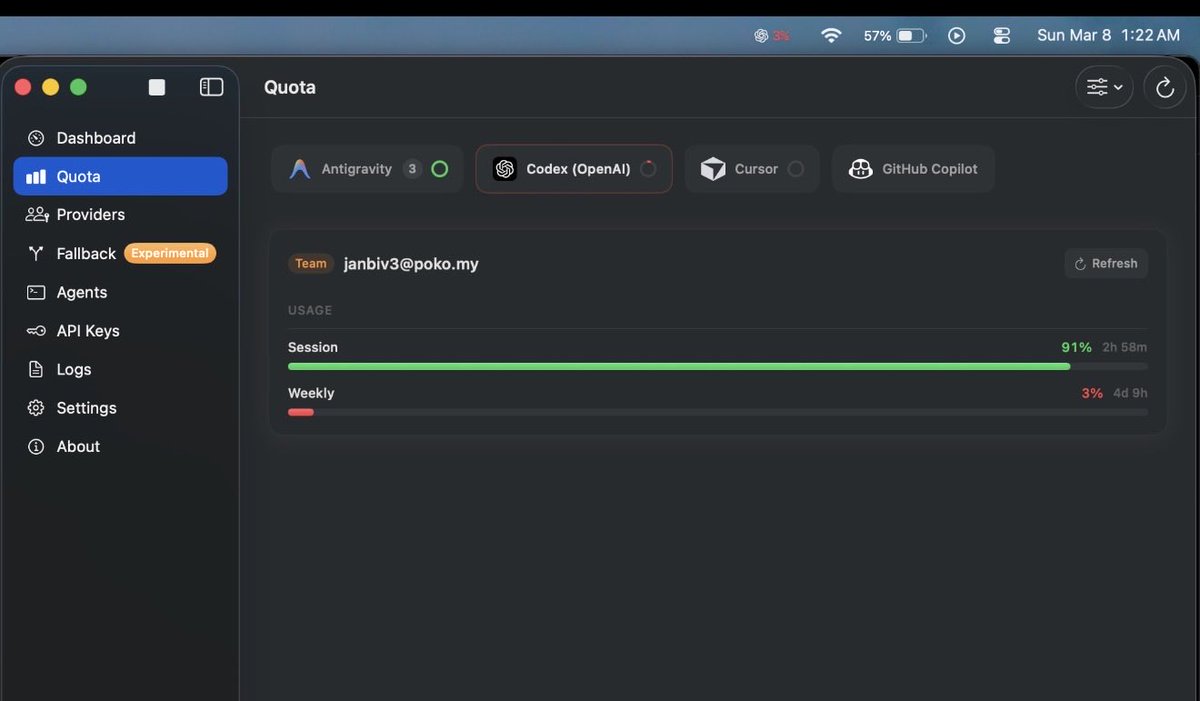View the Logs page

coord(120,369)
